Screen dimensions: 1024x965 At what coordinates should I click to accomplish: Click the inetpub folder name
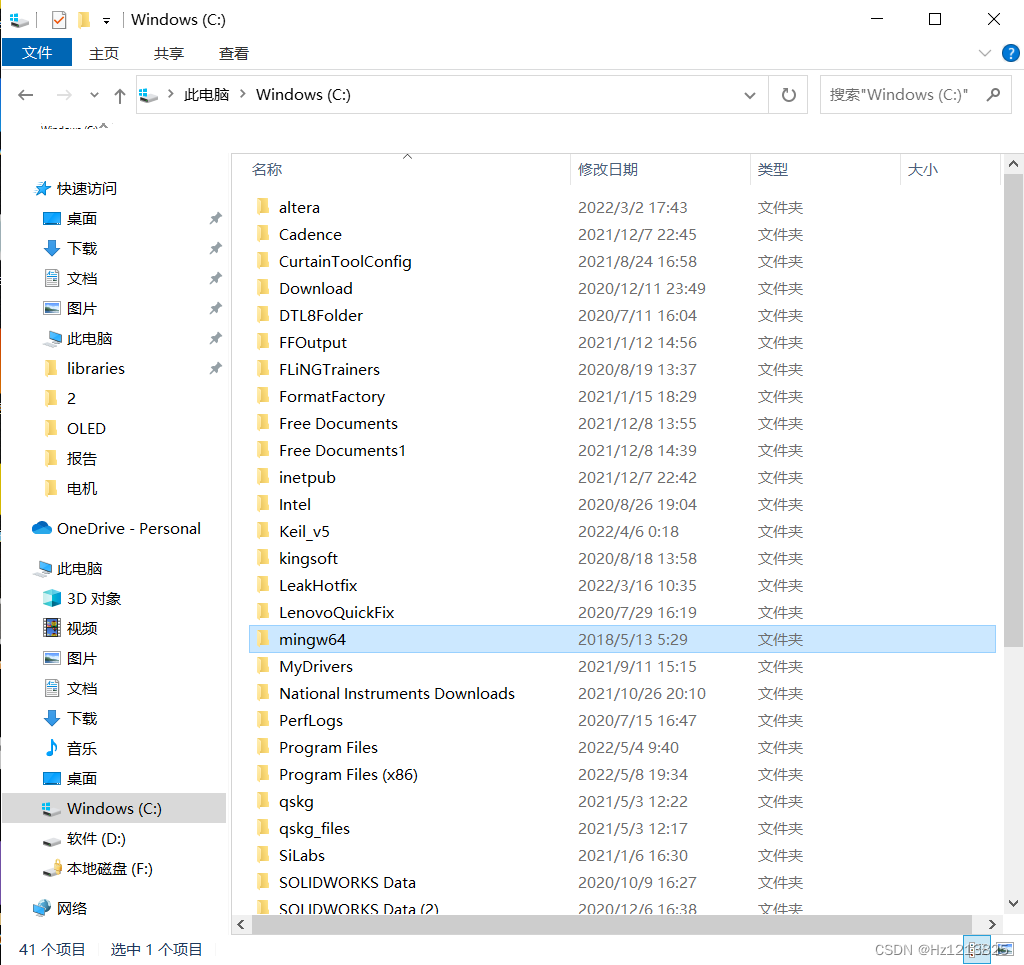pyautogui.click(x=307, y=478)
